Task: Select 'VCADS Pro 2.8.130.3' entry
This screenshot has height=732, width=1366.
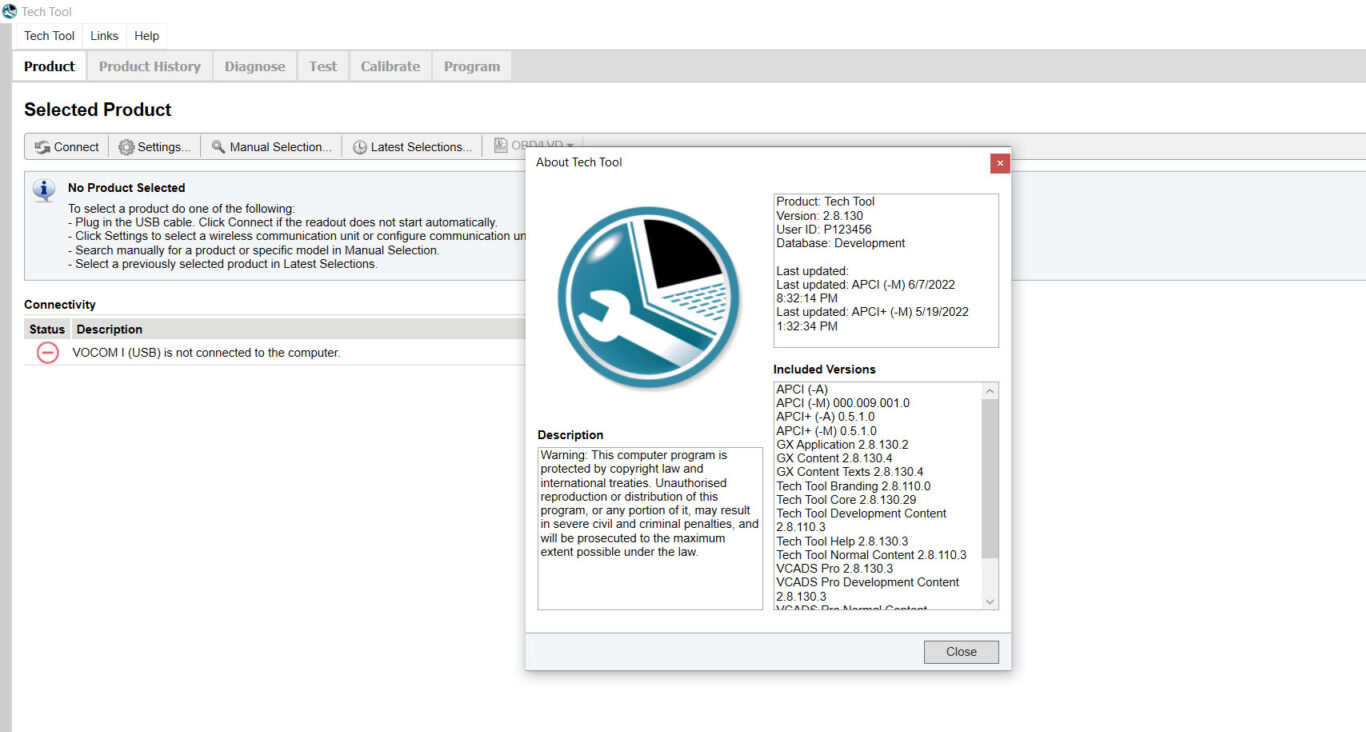Action: click(x=834, y=568)
